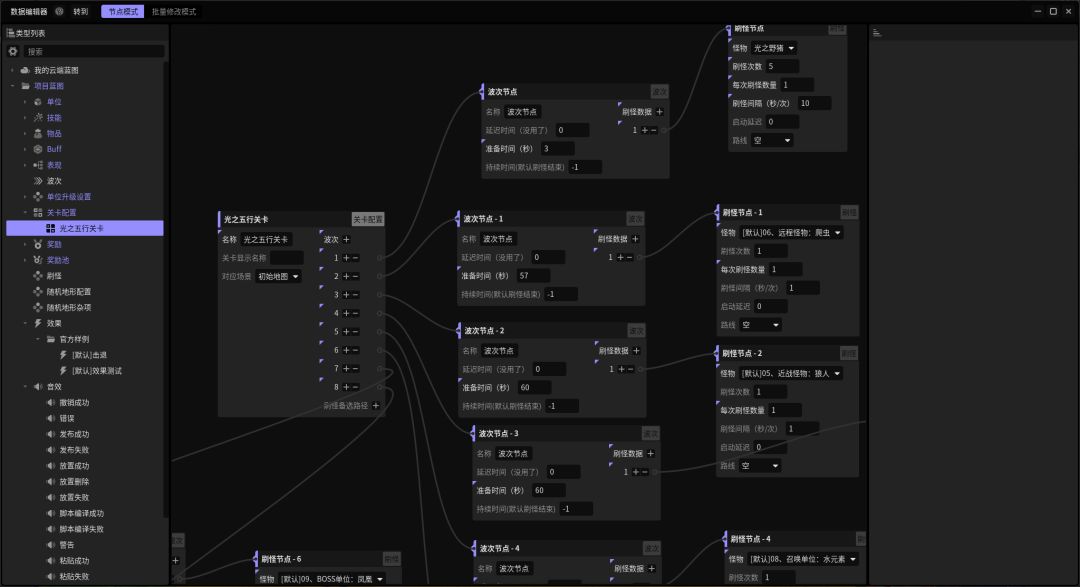The width and height of the screenshot is (1080, 587).
Task: Click 准备时间 field showing 57
Action: (532, 276)
